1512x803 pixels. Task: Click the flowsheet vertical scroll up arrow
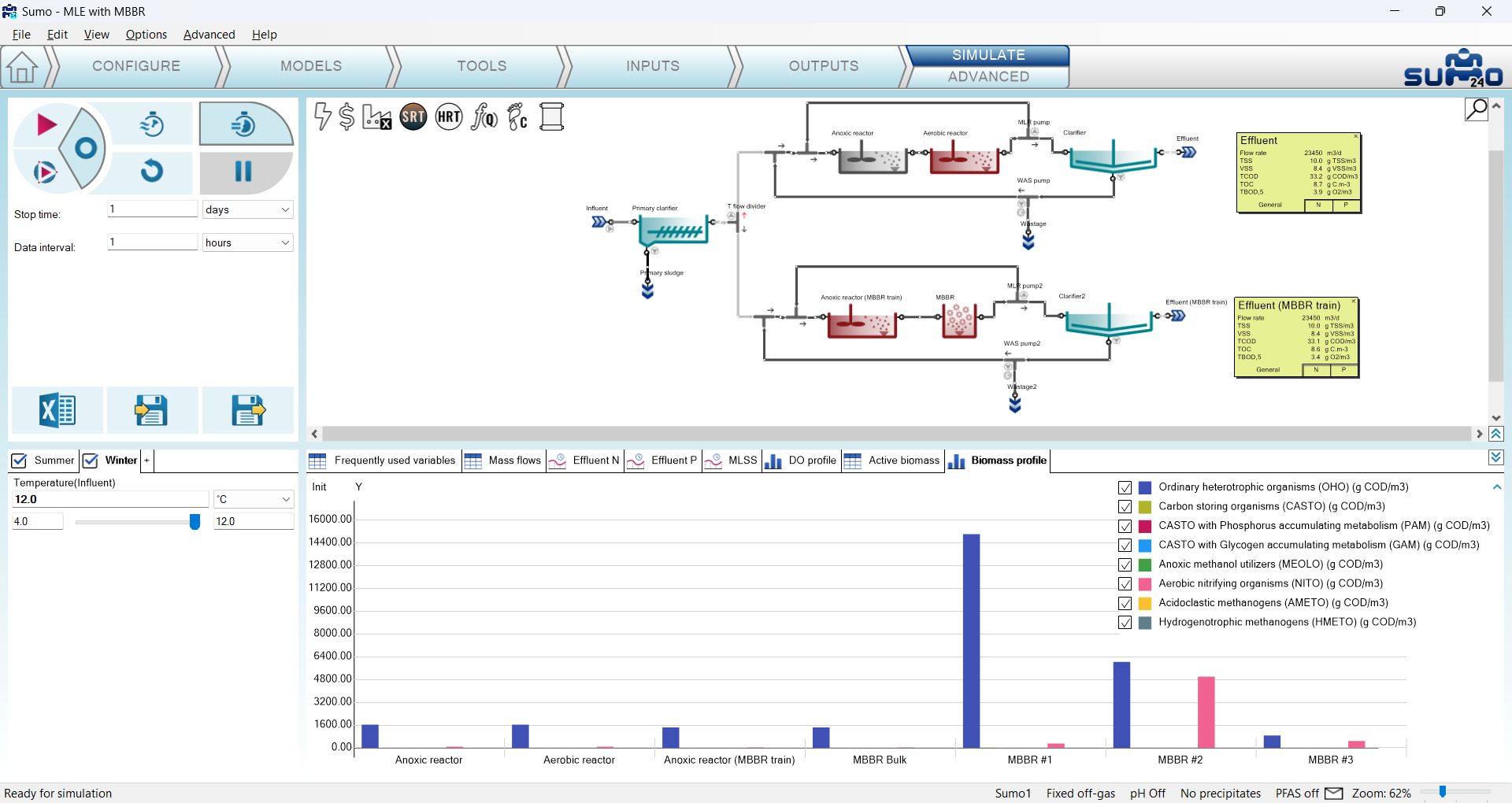pyautogui.click(x=1496, y=105)
